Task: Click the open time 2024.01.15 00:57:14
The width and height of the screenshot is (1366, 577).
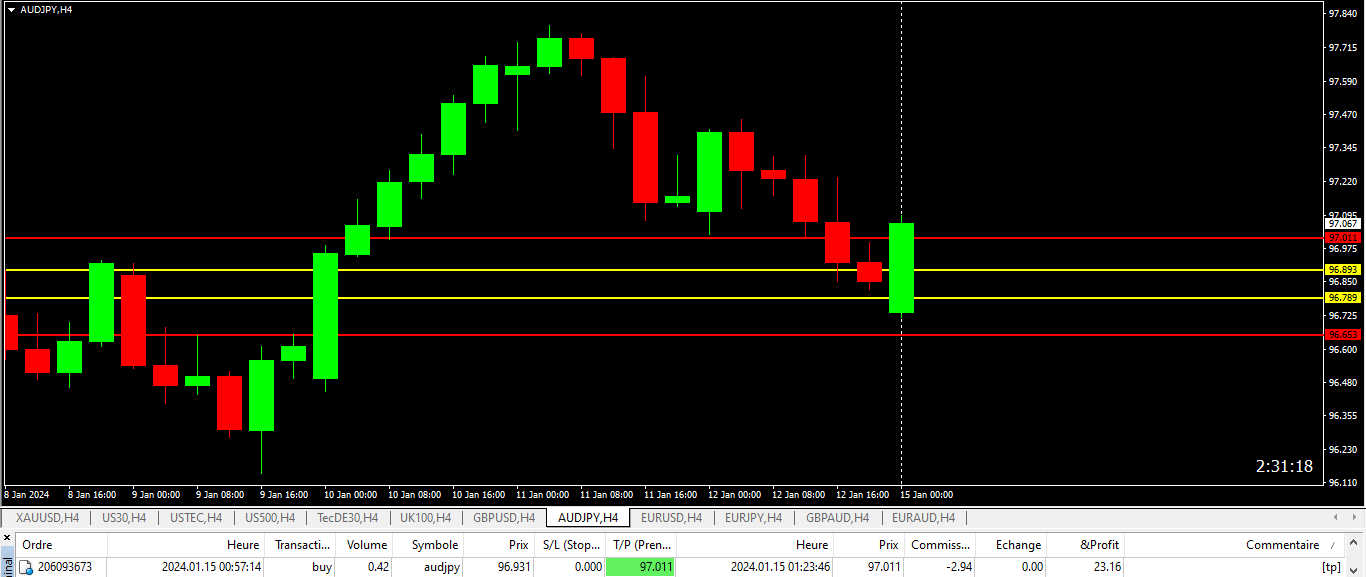Action: 211,567
